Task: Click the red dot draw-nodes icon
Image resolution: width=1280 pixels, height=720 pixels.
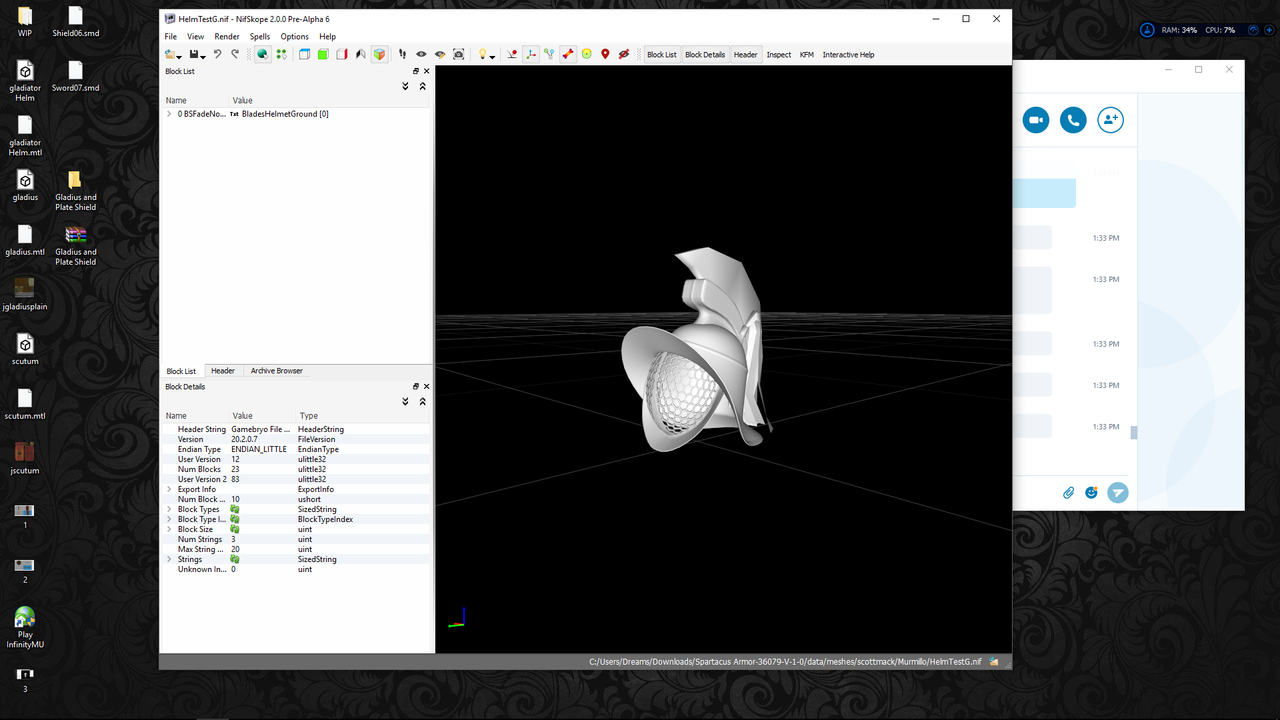Action: 512,54
